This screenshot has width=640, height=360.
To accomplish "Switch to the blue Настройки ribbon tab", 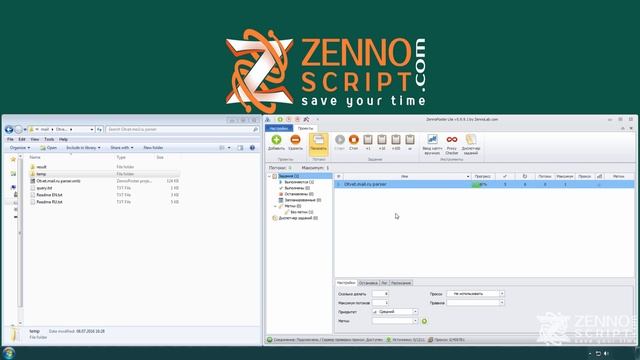I will coord(279,128).
